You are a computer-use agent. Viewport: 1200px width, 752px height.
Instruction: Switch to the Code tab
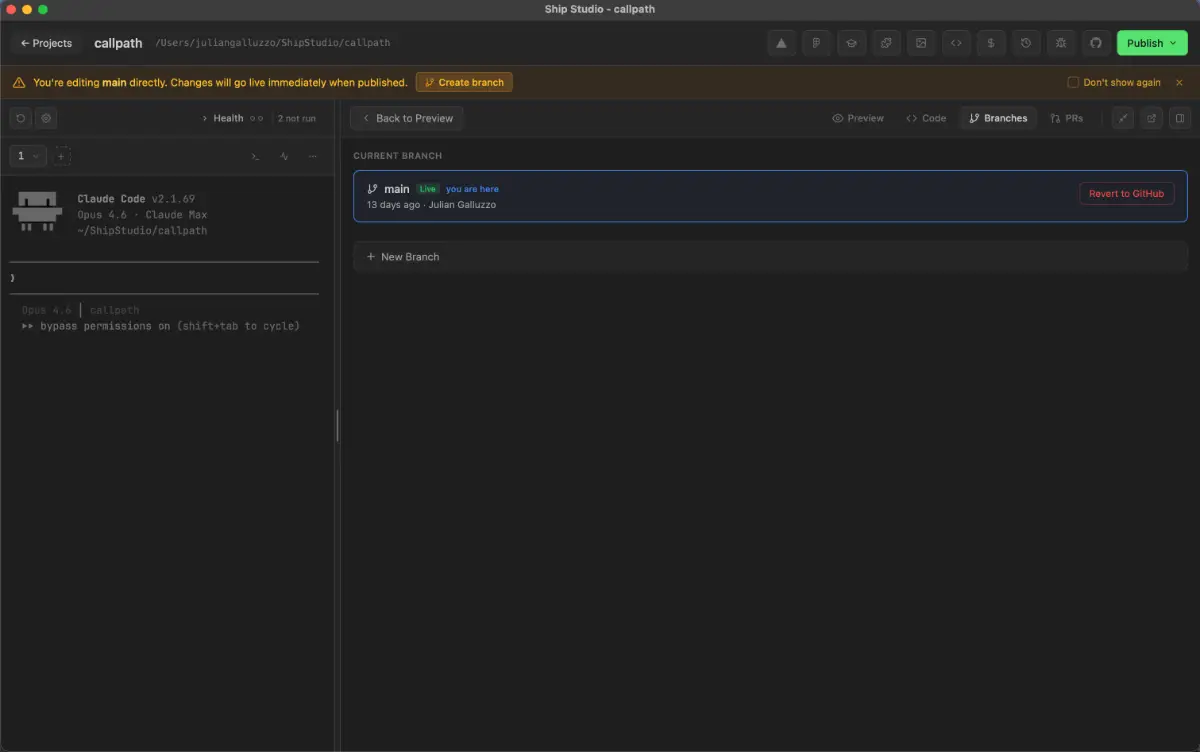(926, 118)
